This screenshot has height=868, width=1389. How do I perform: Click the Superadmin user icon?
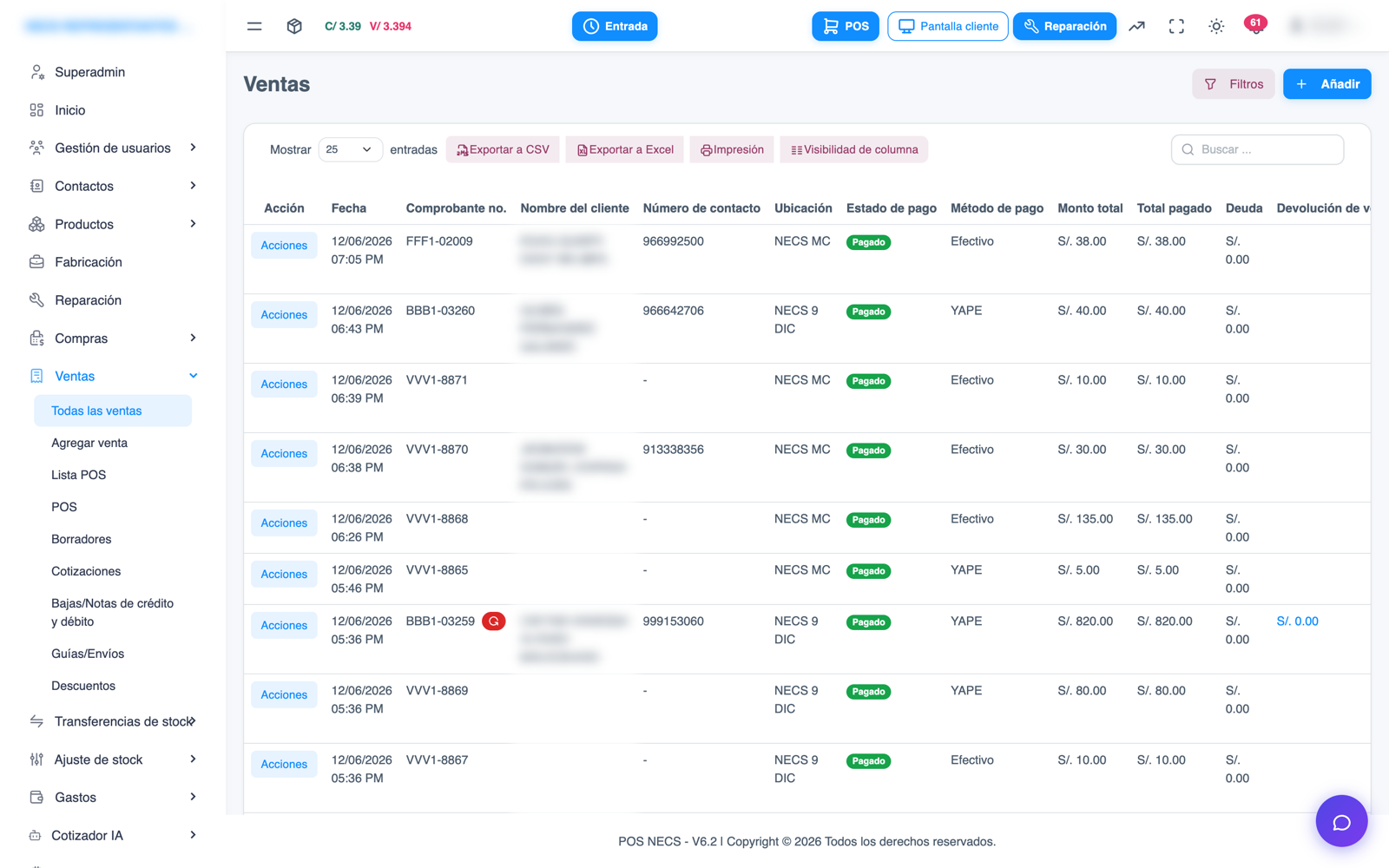(36, 72)
